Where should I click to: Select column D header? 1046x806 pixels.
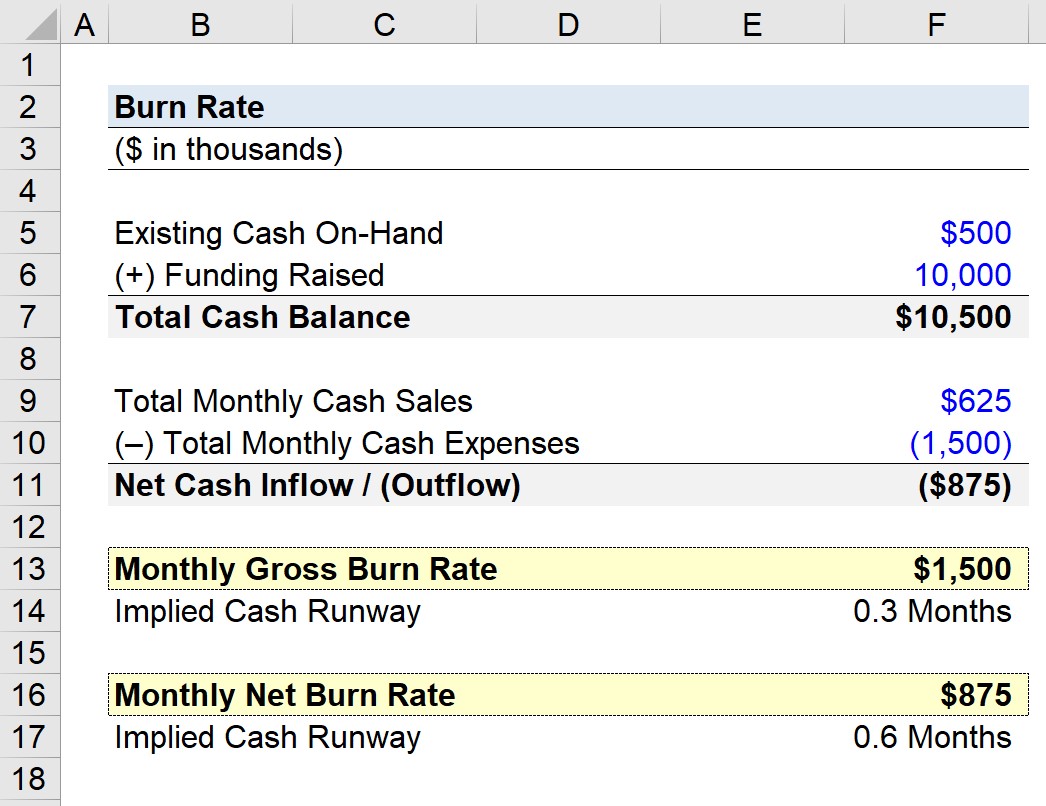point(568,24)
